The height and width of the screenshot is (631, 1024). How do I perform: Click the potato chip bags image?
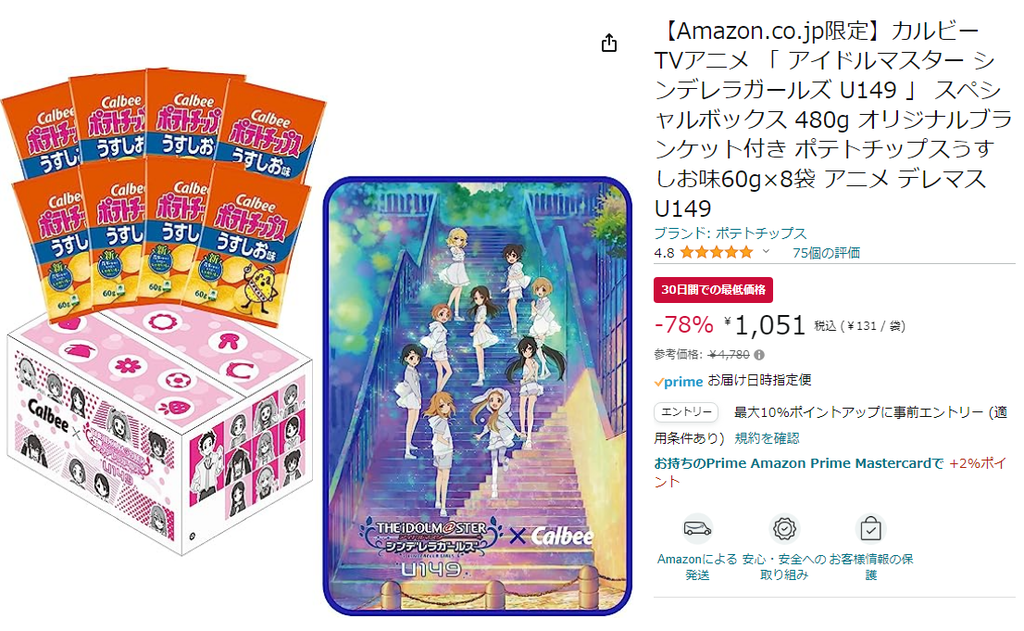pos(163,196)
